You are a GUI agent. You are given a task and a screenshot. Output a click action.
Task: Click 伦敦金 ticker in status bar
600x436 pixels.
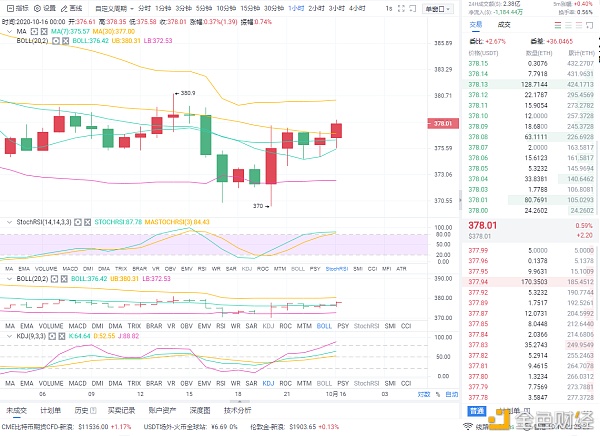tap(295, 426)
